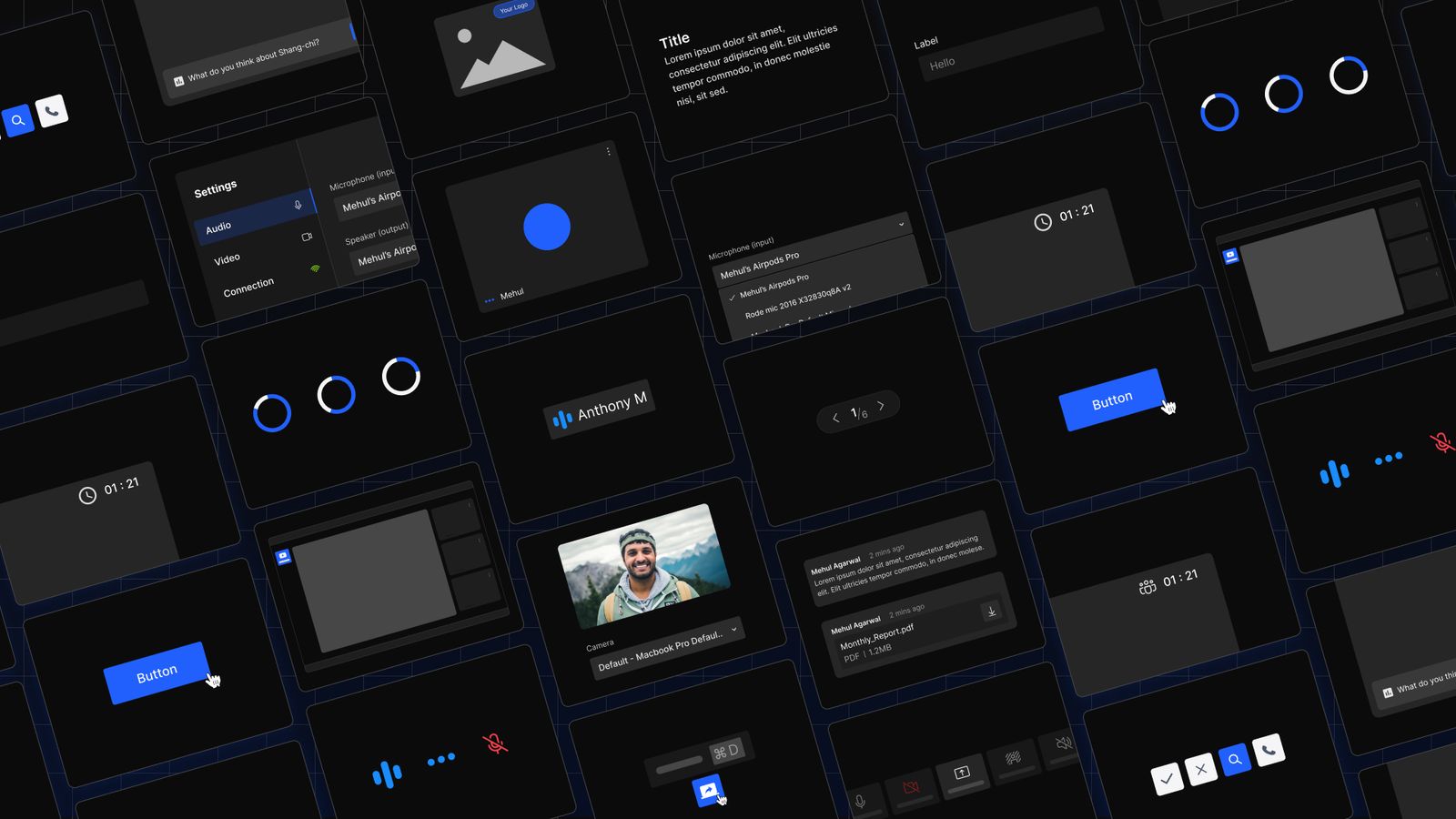Screen dimensions: 1456x819
Task: Click the checkmark confirm button near bottom right
Action: (x=1169, y=777)
